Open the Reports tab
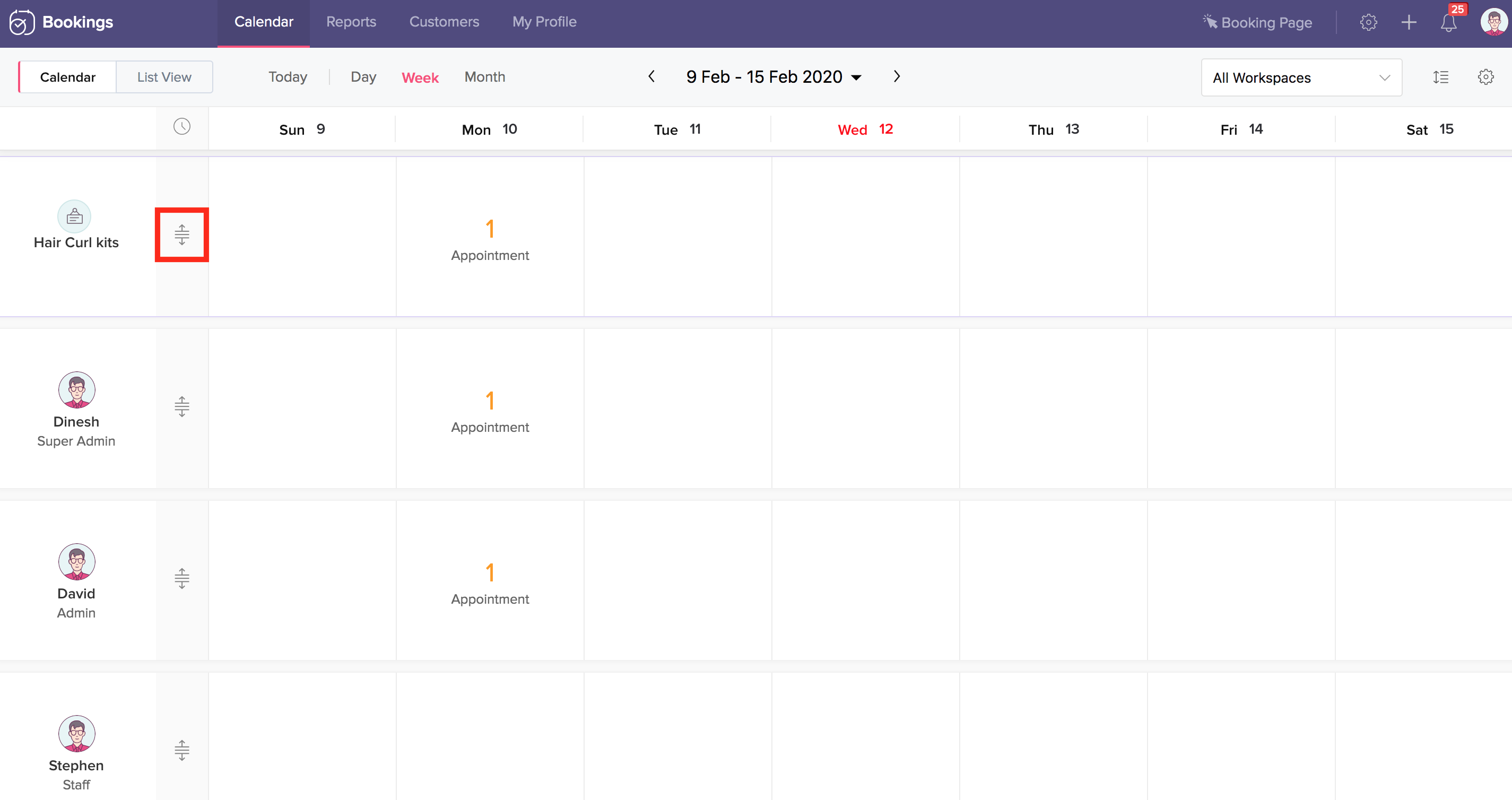 coord(351,22)
